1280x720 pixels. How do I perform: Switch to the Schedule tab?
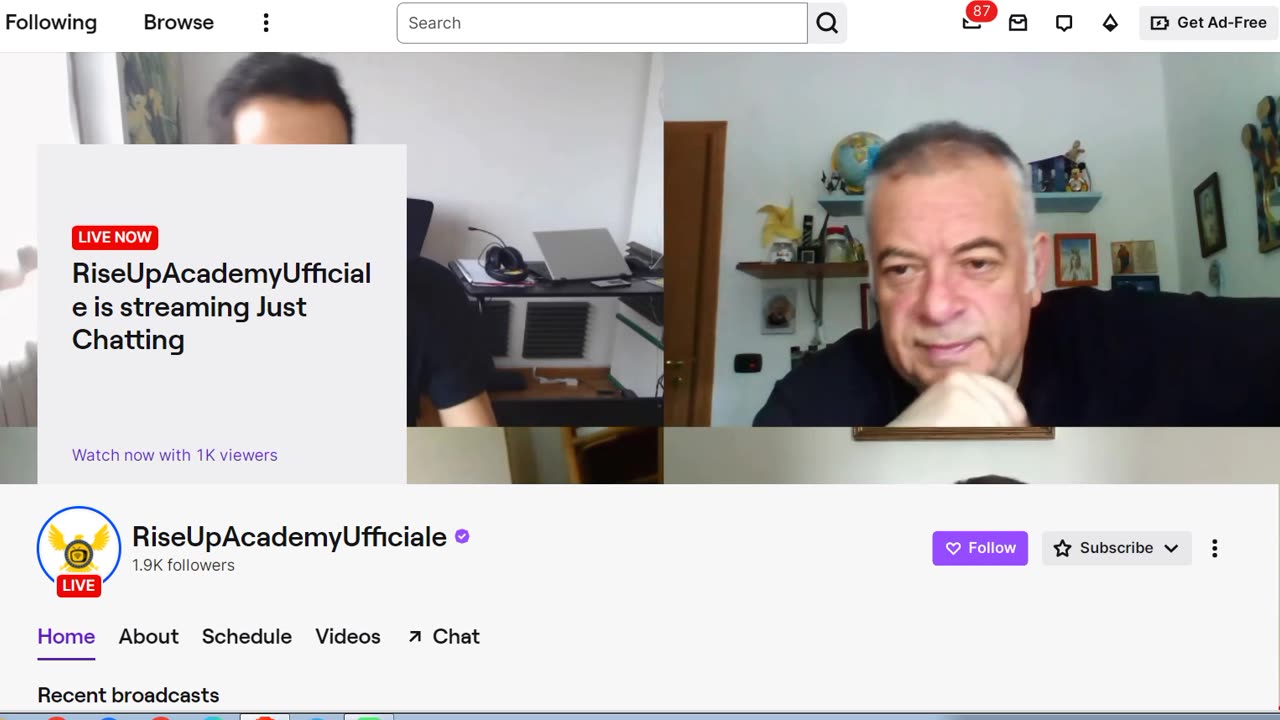[x=247, y=637]
